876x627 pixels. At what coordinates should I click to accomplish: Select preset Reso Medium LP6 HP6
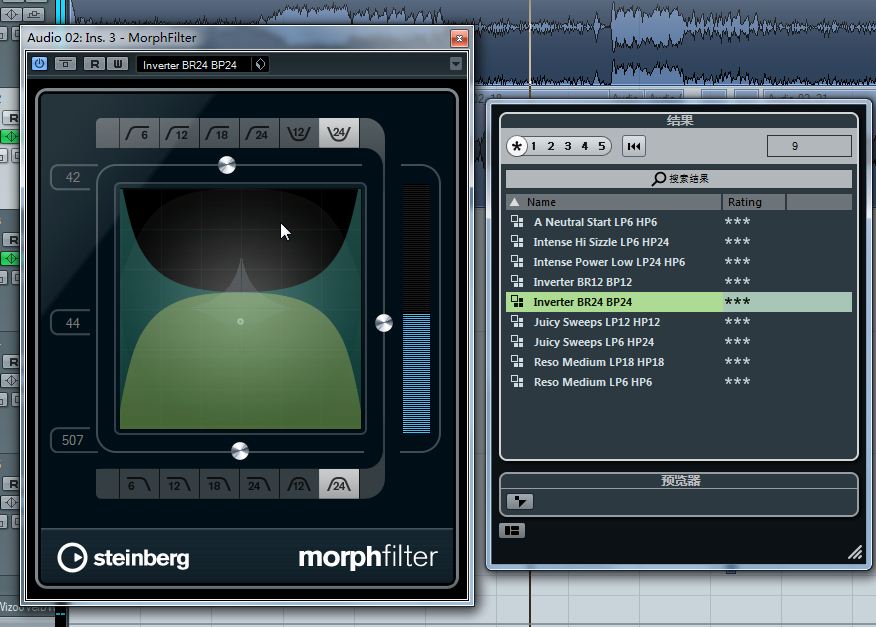[x=679, y=382]
